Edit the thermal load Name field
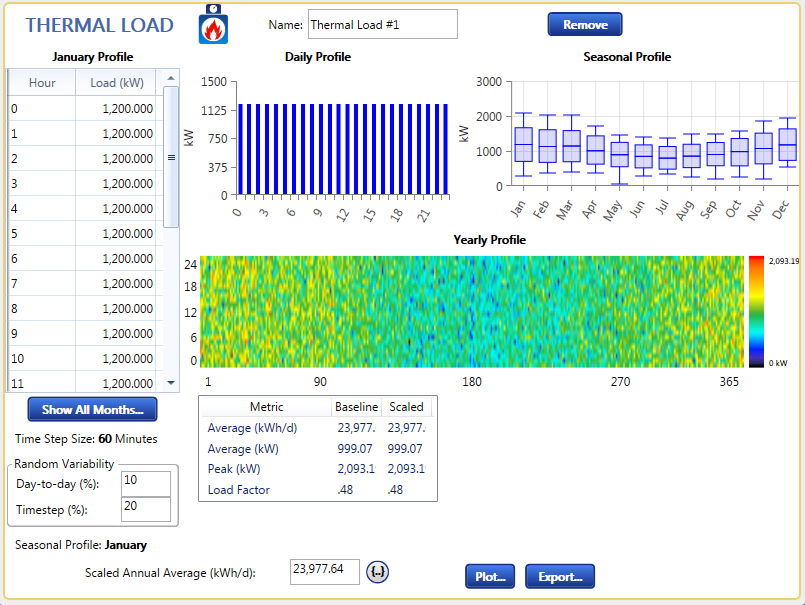This screenshot has height=605, width=805. pos(382,25)
